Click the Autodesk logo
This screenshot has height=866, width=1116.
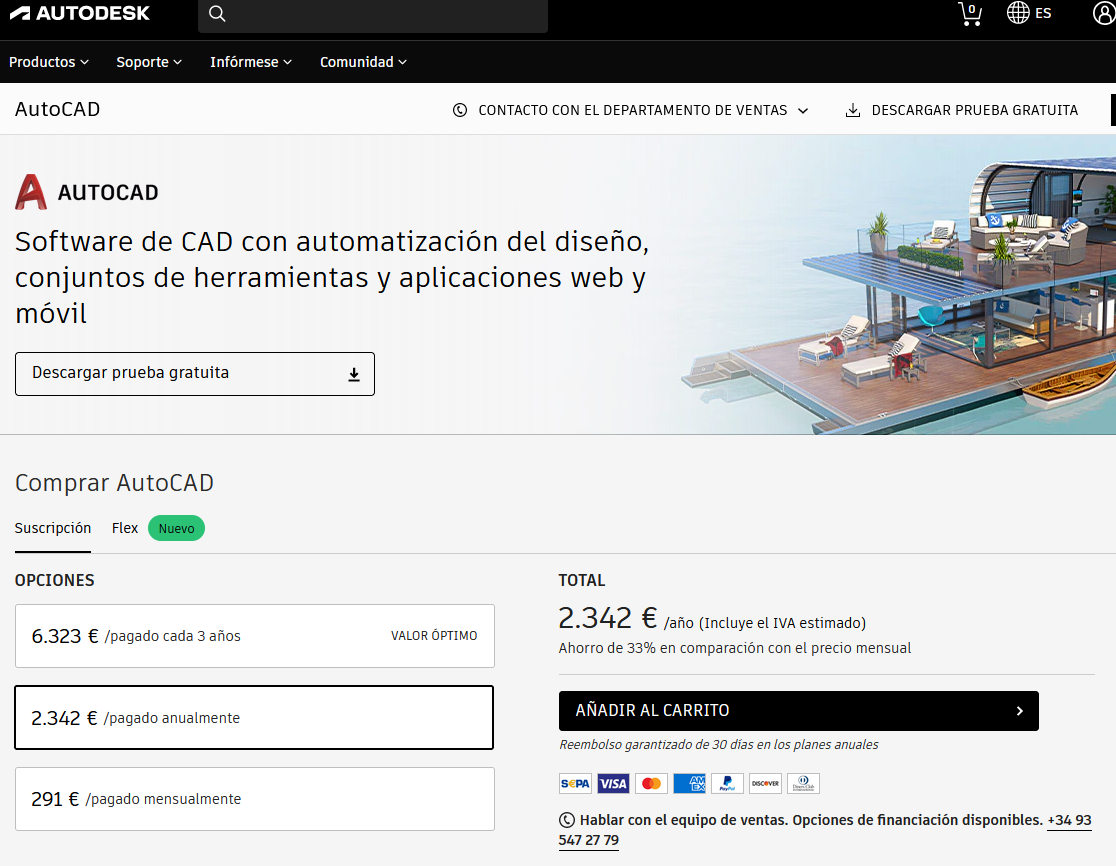click(80, 14)
